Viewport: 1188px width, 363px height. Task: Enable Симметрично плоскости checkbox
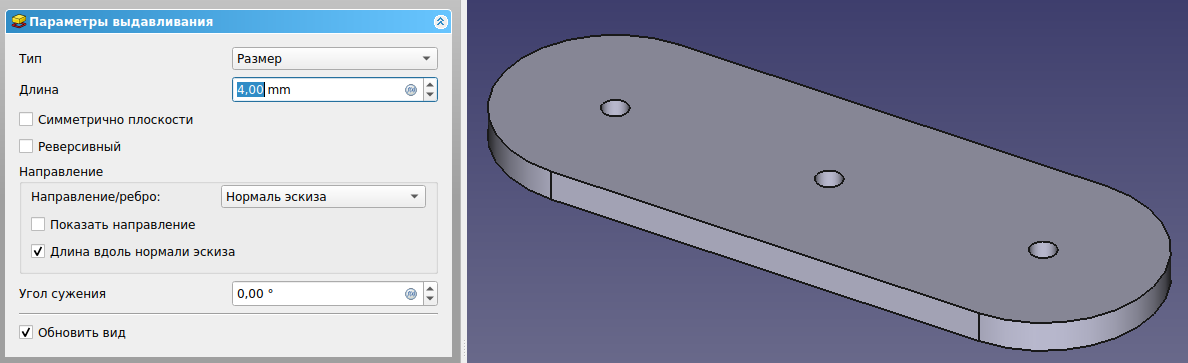point(27,119)
